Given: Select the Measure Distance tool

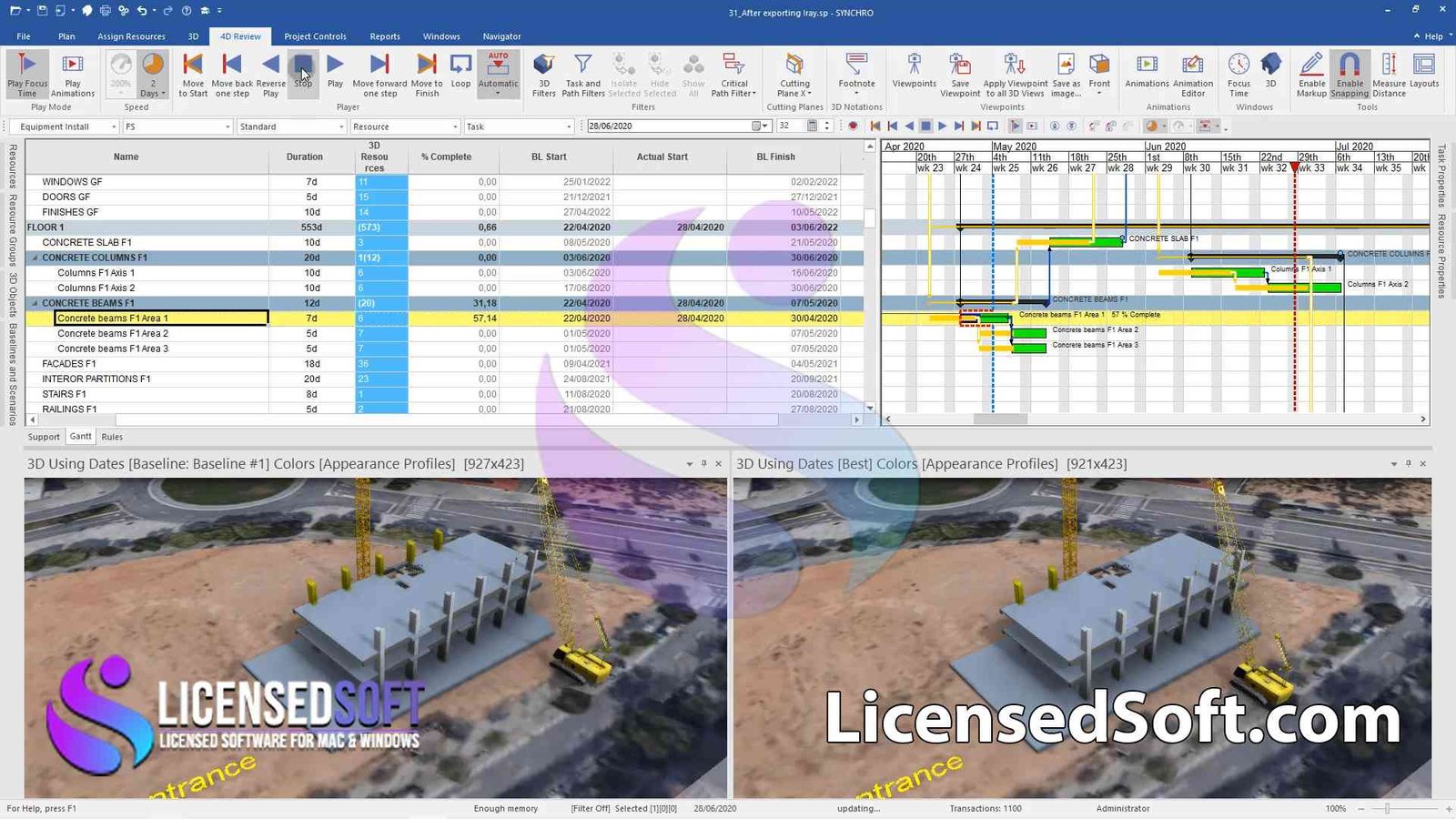Looking at the screenshot, I should click(x=1389, y=75).
